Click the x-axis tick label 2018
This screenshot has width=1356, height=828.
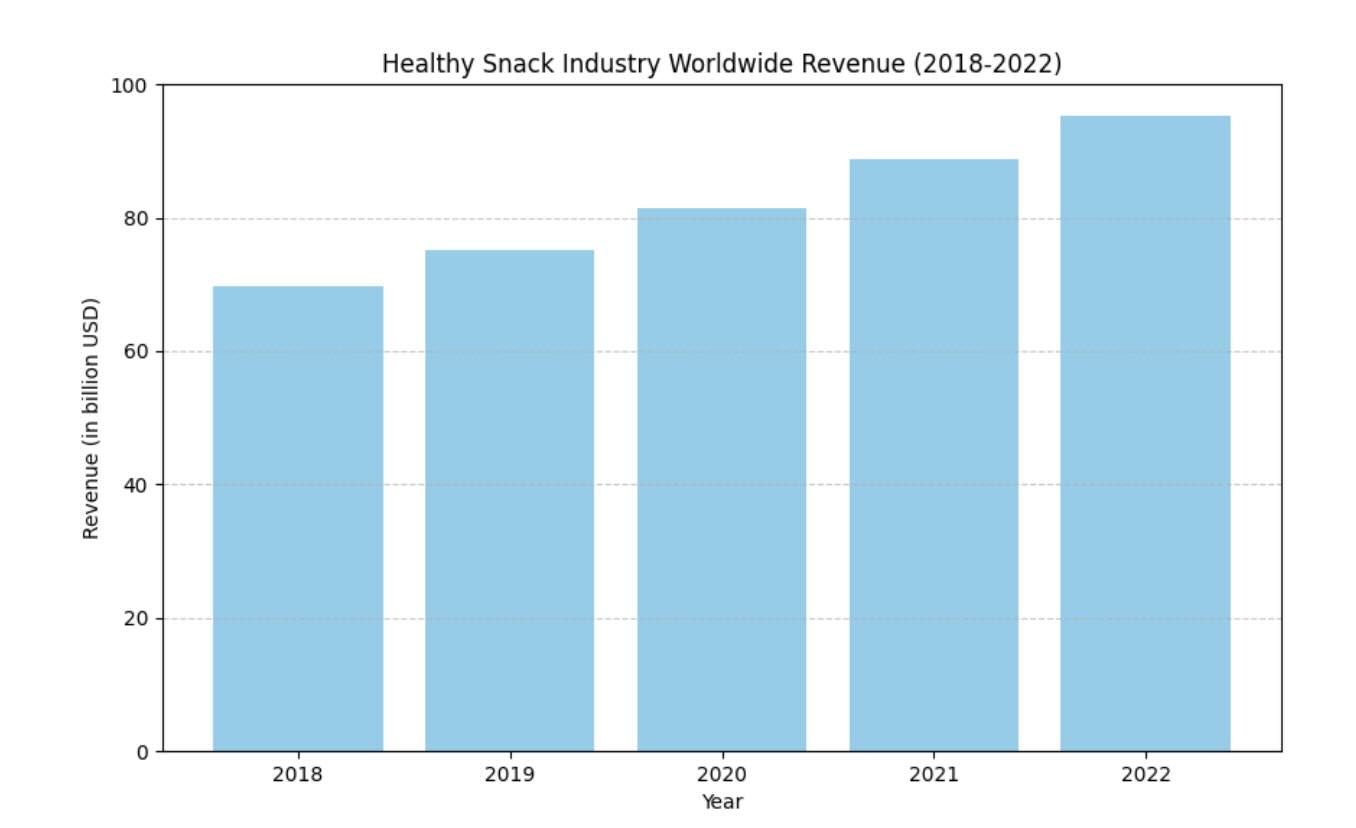coord(298,774)
